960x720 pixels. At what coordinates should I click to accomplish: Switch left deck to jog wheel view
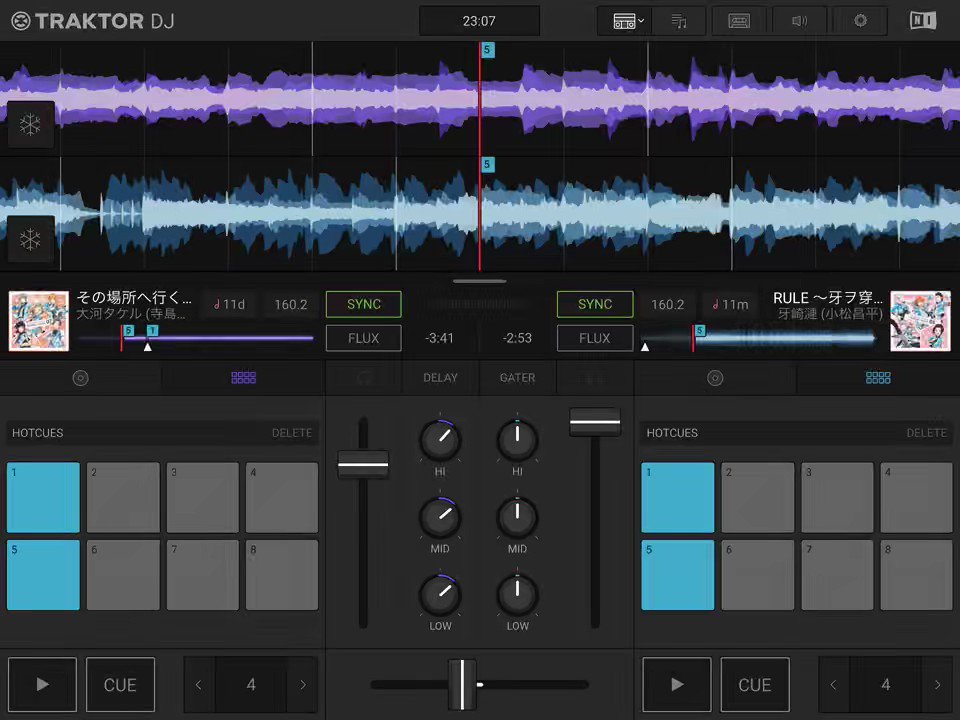click(x=81, y=378)
